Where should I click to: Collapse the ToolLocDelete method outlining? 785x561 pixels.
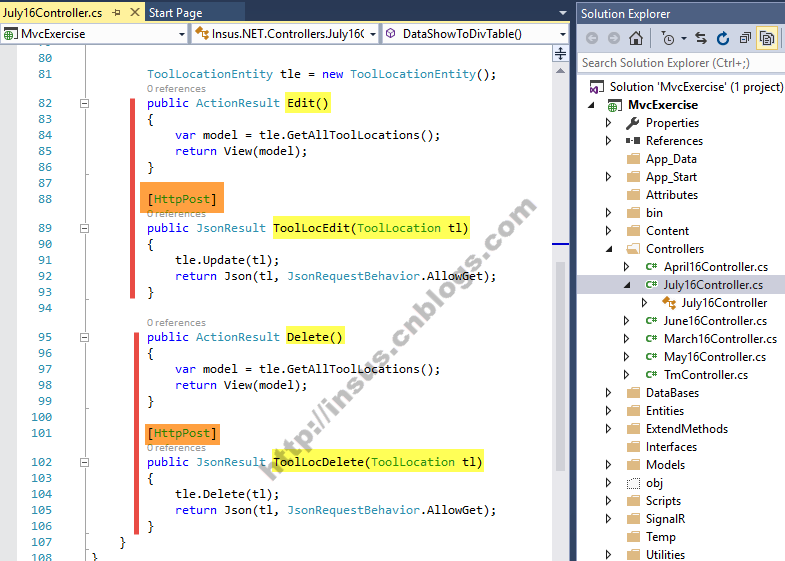85,462
